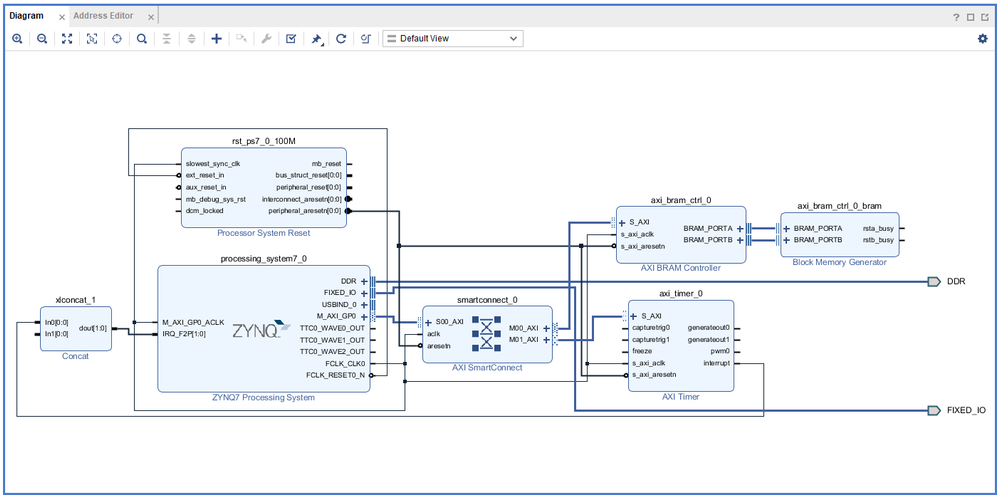Run Validate Design from the toolbar

coord(291,38)
